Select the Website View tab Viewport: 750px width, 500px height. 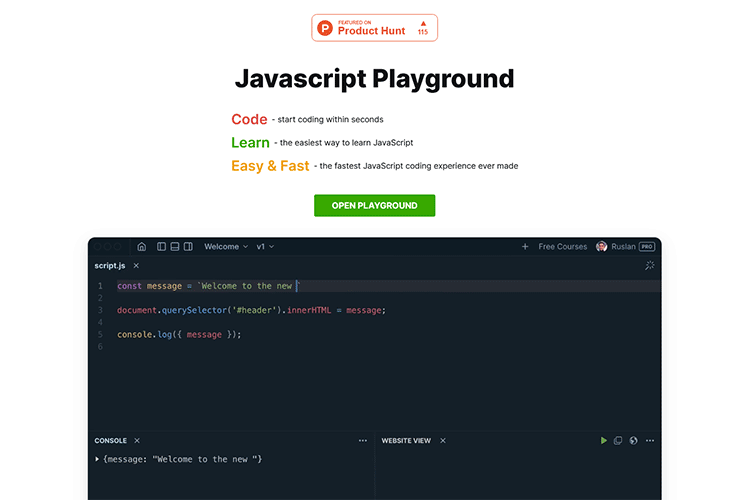tap(406, 440)
